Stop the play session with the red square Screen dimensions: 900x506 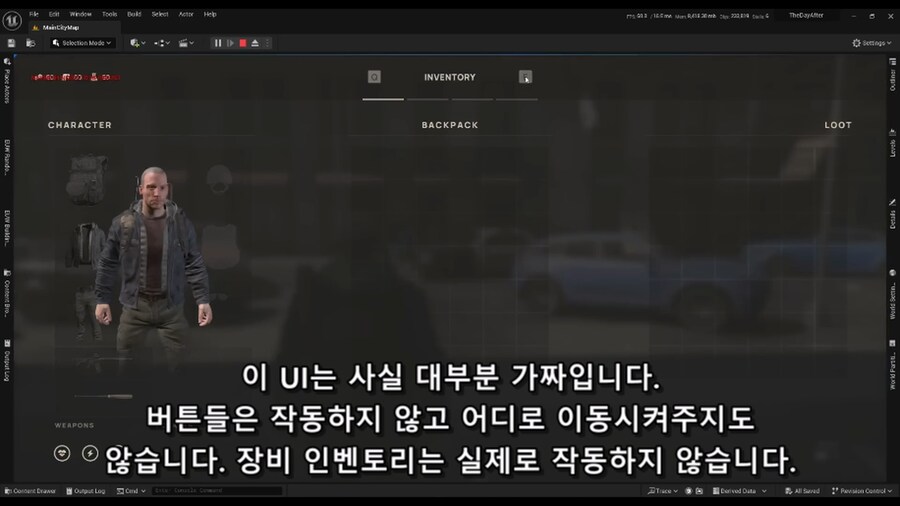click(243, 43)
